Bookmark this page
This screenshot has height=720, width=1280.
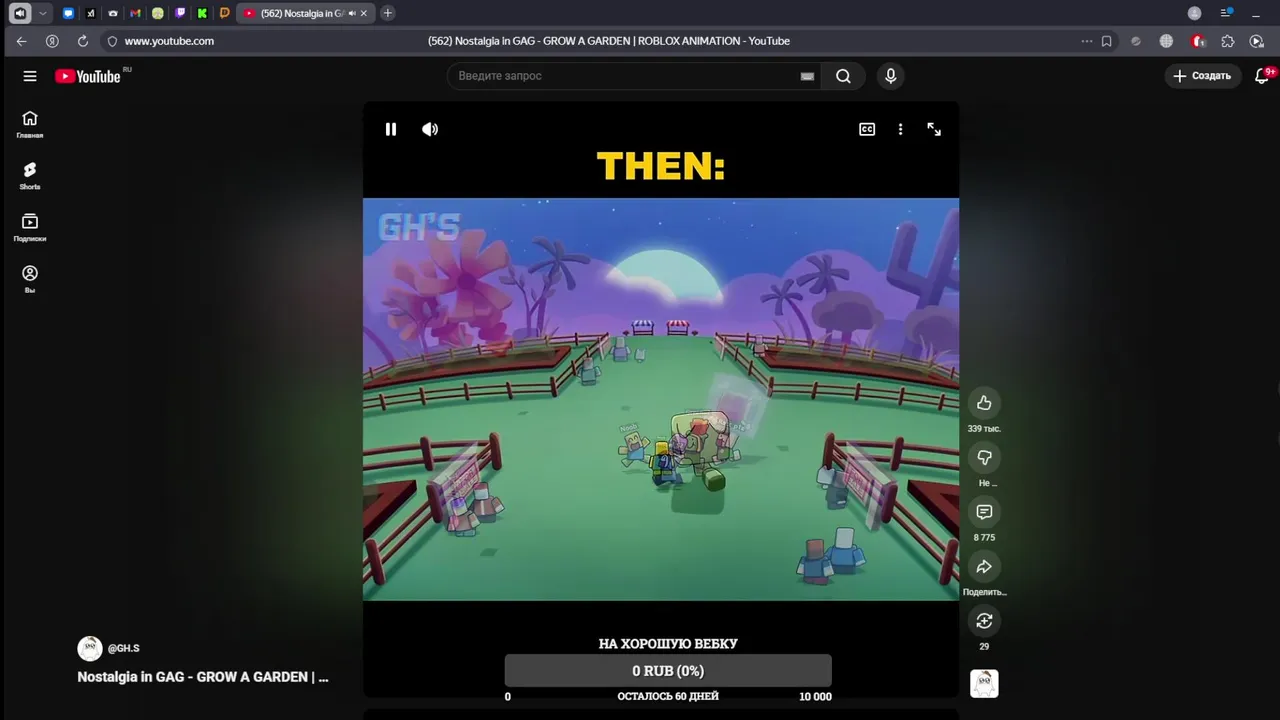click(1107, 41)
